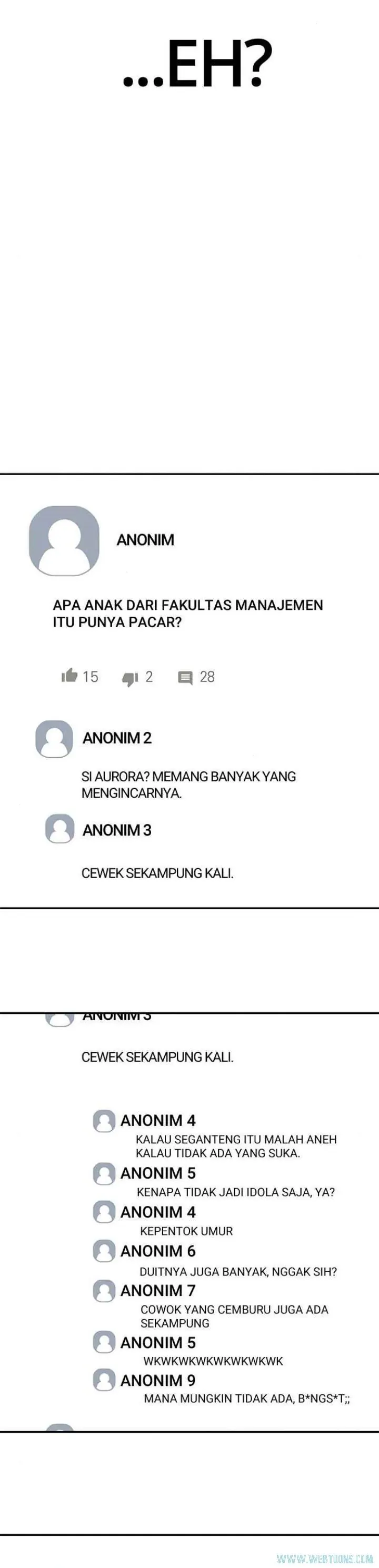The image size is (379, 1568).
Task: Click the ANONIM 6 username
Action: pos(158,1251)
